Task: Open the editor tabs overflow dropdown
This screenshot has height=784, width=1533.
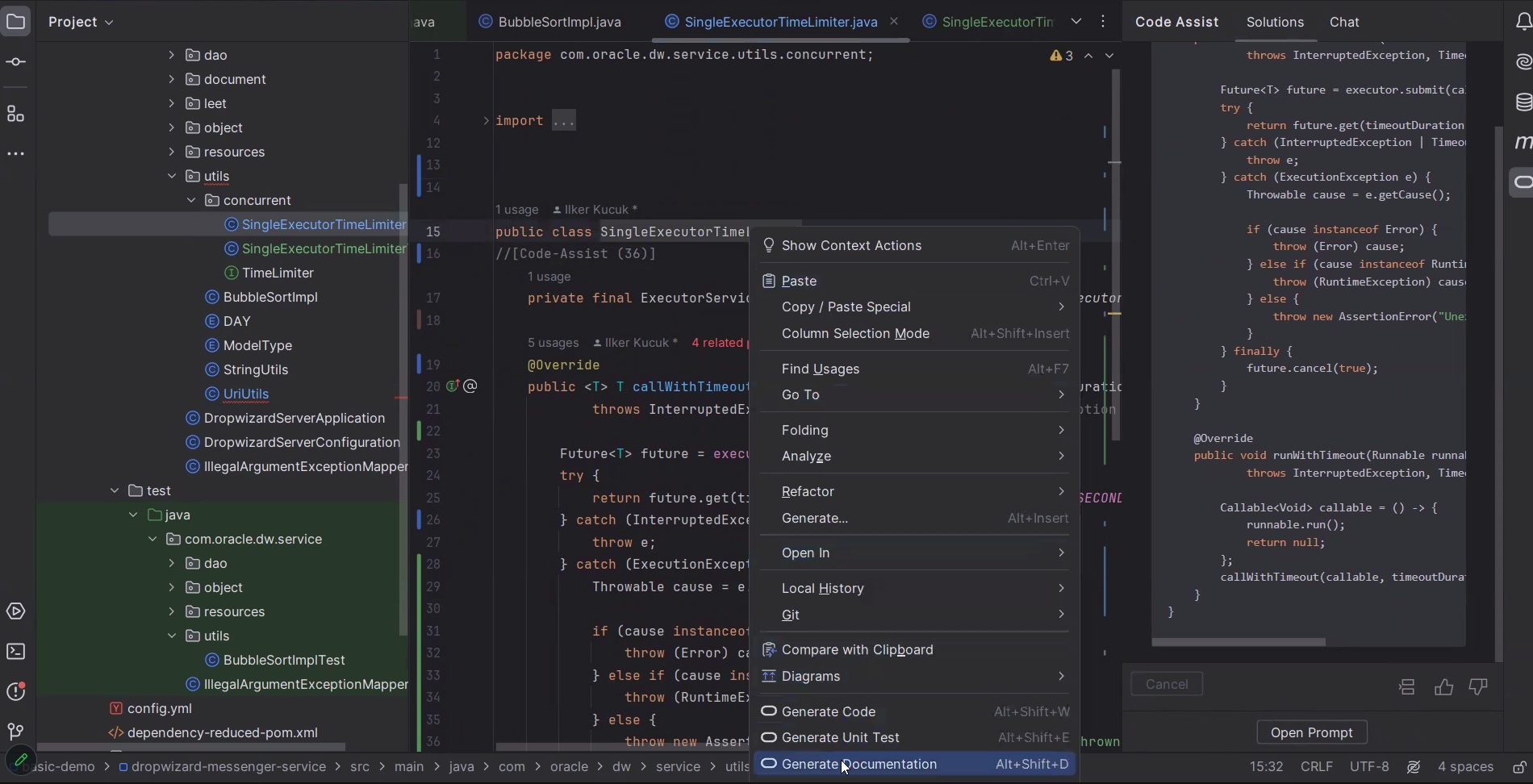Action: pyautogui.click(x=1076, y=22)
